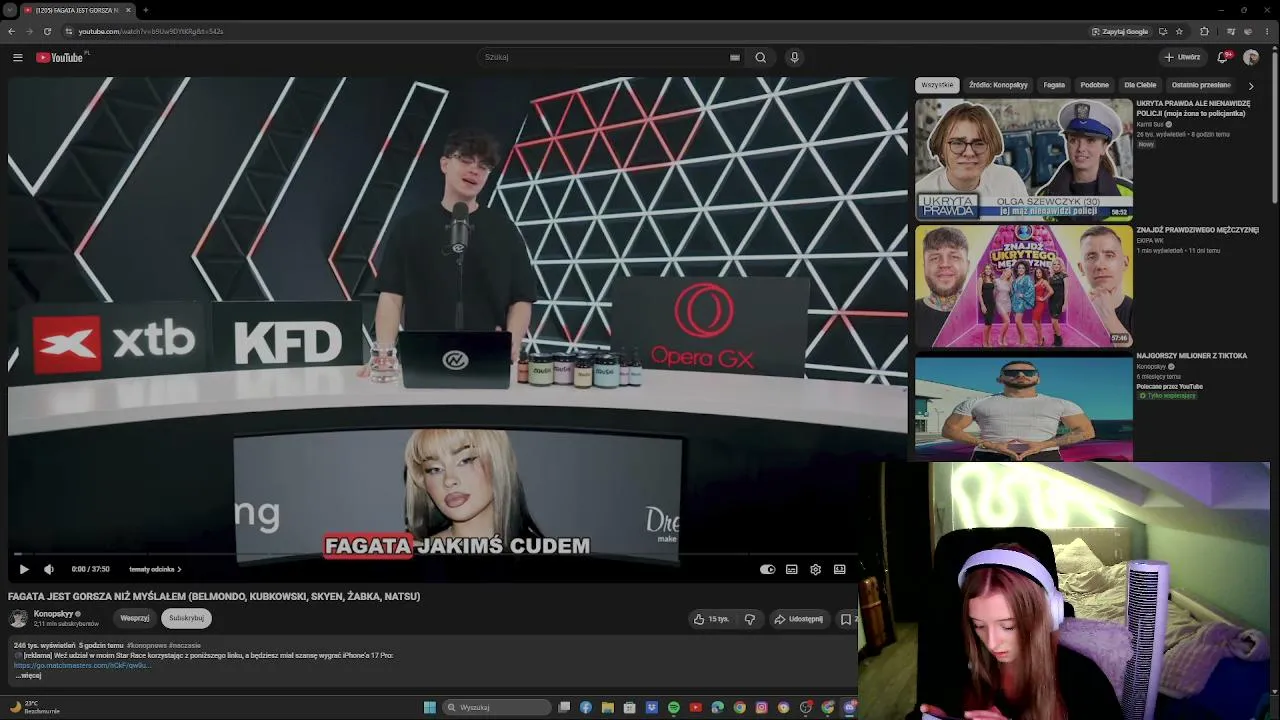Click Zapytaj Google in the address bar

(1120, 31)
